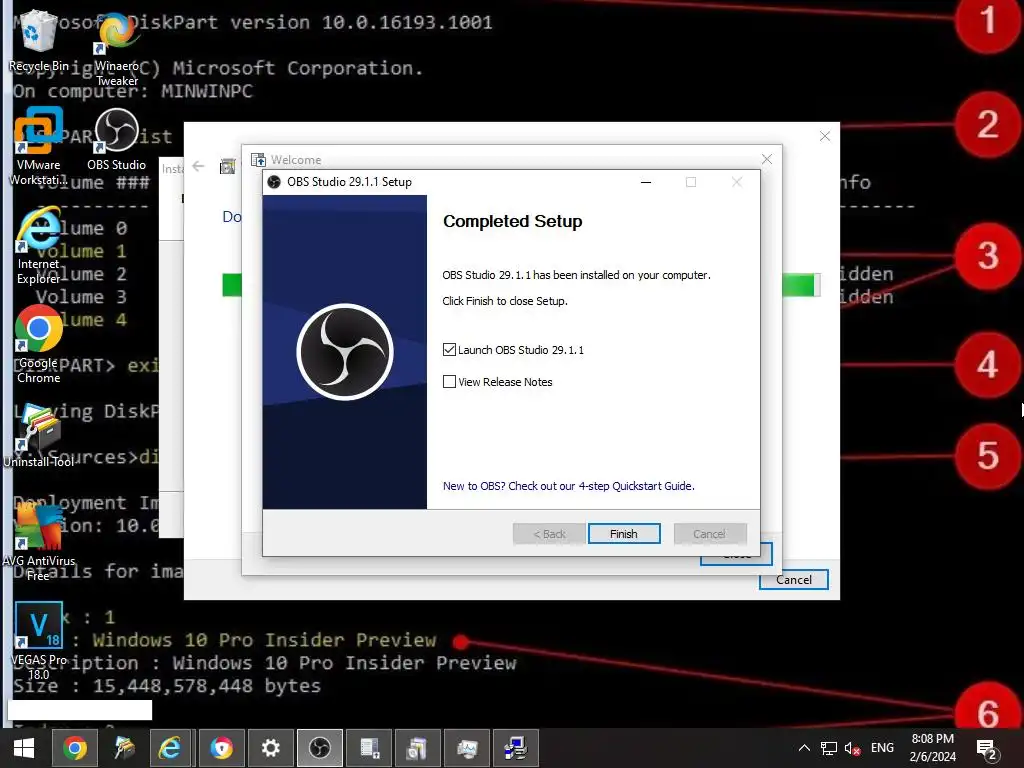
Task: Open the setup files taskbar icon
Action: 417,748
